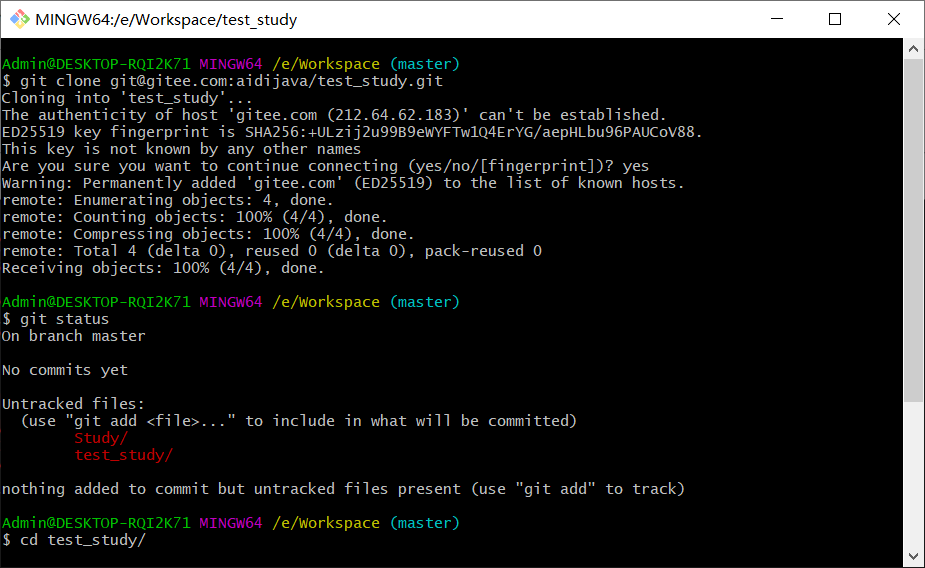Image resolution: width=925 pixels, height=568 pixels.
Task: Click the '$ cd test_study/' command line
Action: pyautogui.click(x=74, y=540)
